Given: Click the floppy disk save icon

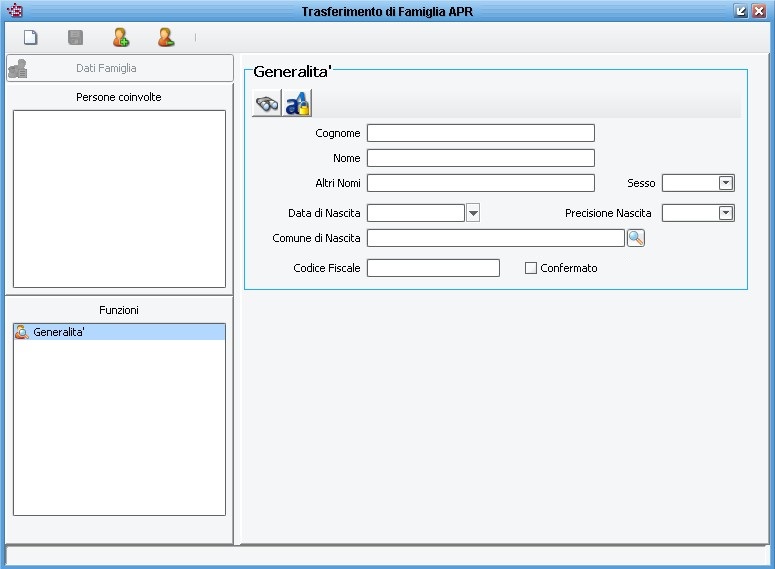Looking at the screenshot, I should tap(75, 38).
